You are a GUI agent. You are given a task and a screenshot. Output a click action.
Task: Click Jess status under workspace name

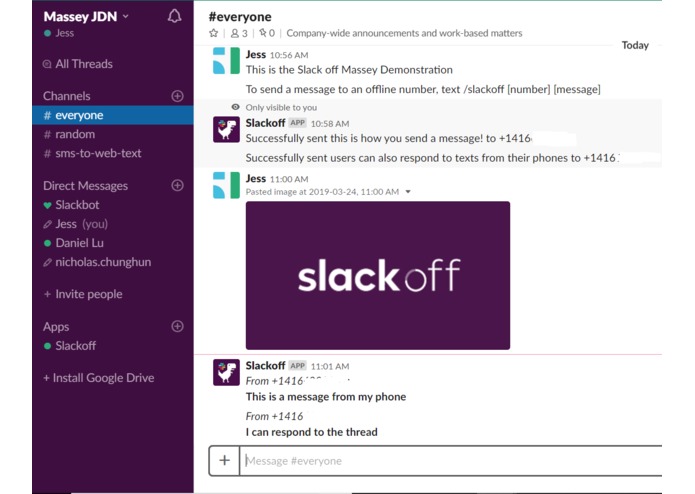(59, 33)
